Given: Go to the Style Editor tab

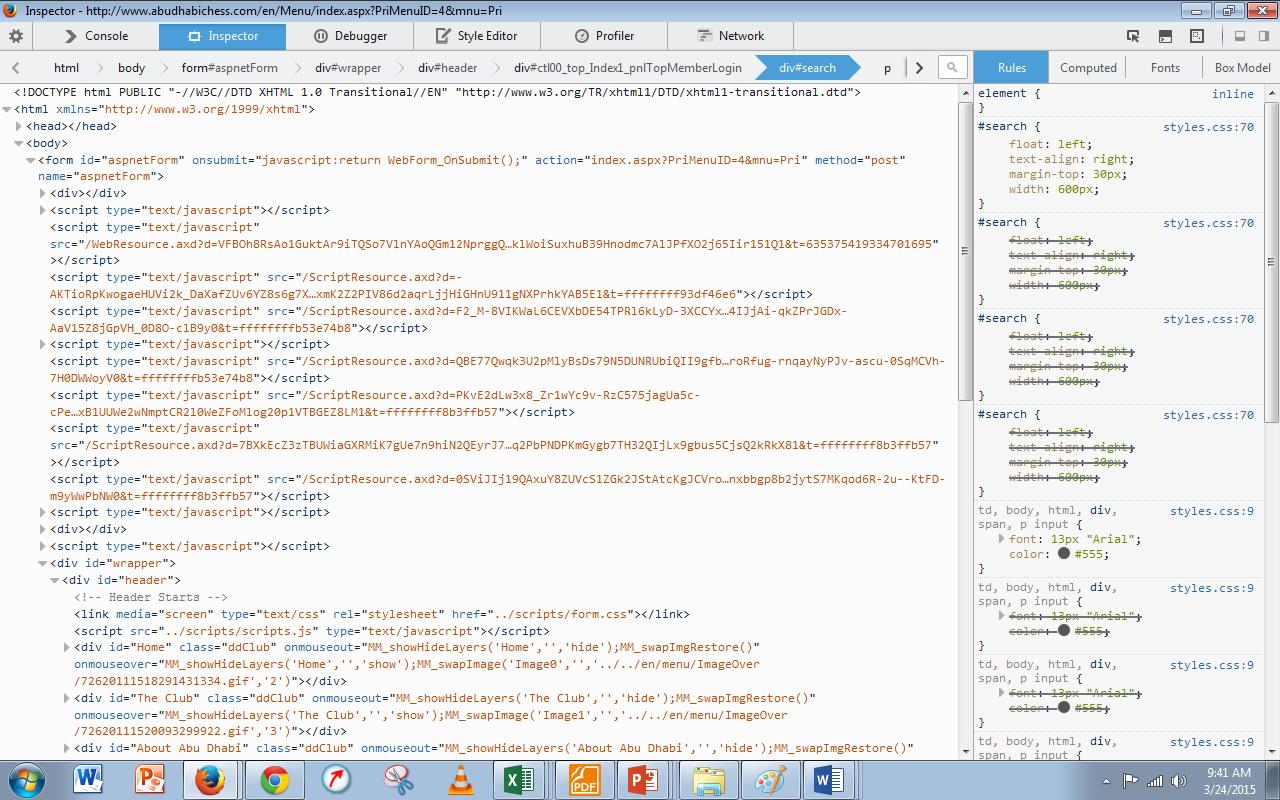Looking at the screenshot, I should pos(475,36).
